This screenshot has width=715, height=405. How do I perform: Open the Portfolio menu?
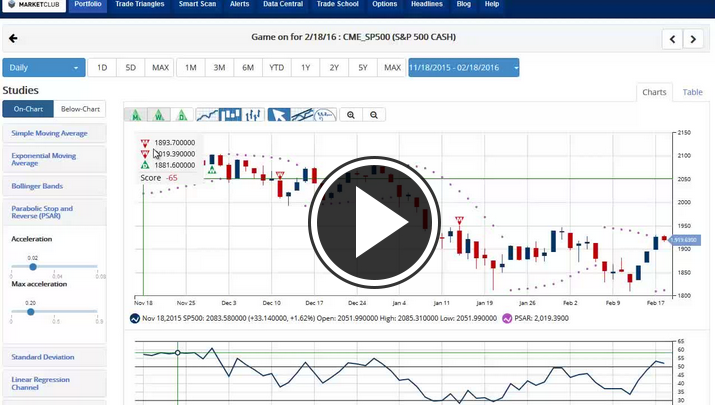pyautogui.click(x=88, y=5)
